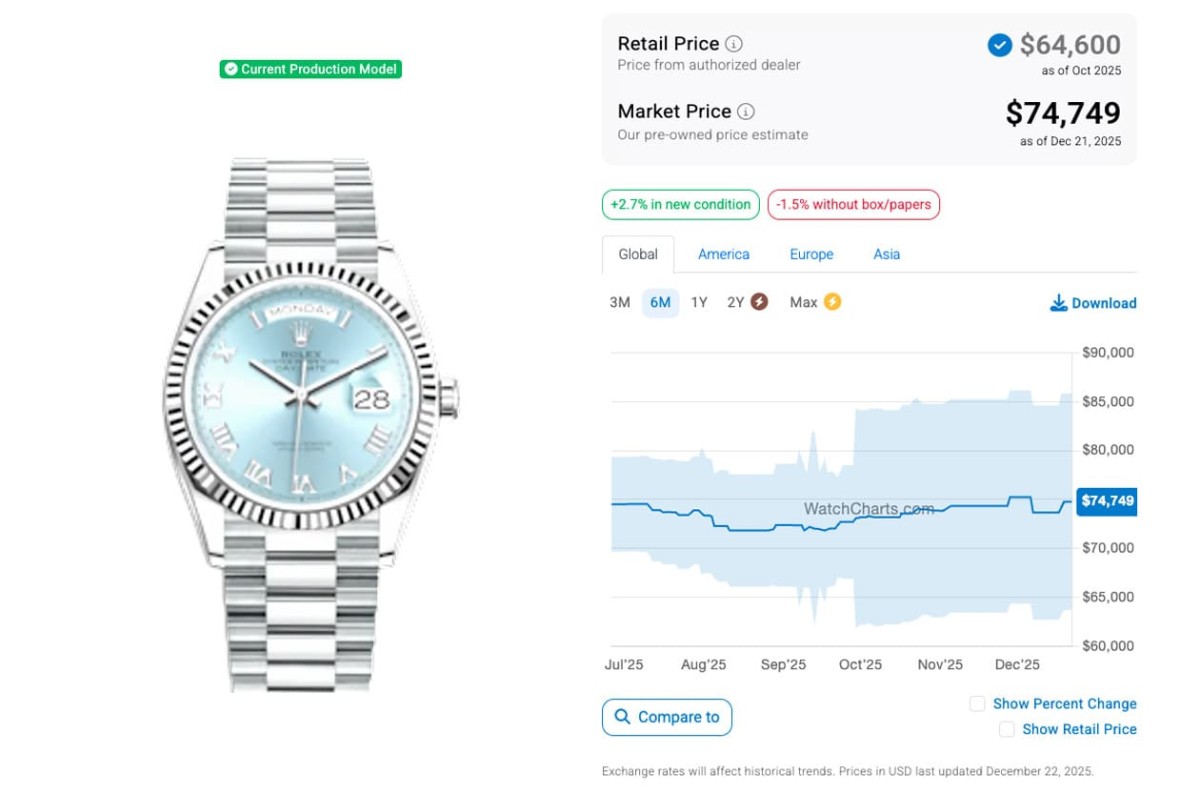The height and width of the screenshot is (794, 1200).
Task: Click the Retail Price info icon
Action: 734,44
